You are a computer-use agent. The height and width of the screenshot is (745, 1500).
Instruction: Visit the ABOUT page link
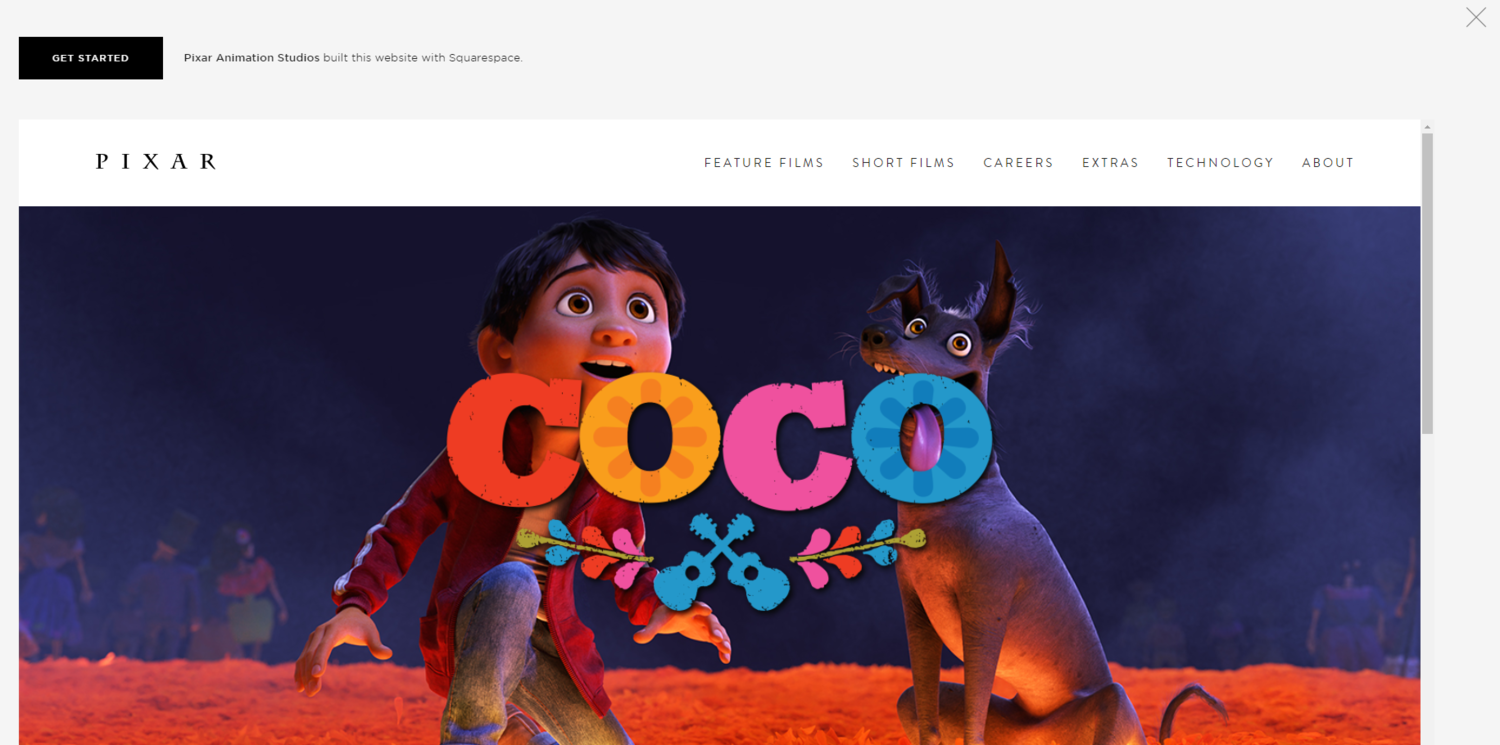coord(1328,163)
